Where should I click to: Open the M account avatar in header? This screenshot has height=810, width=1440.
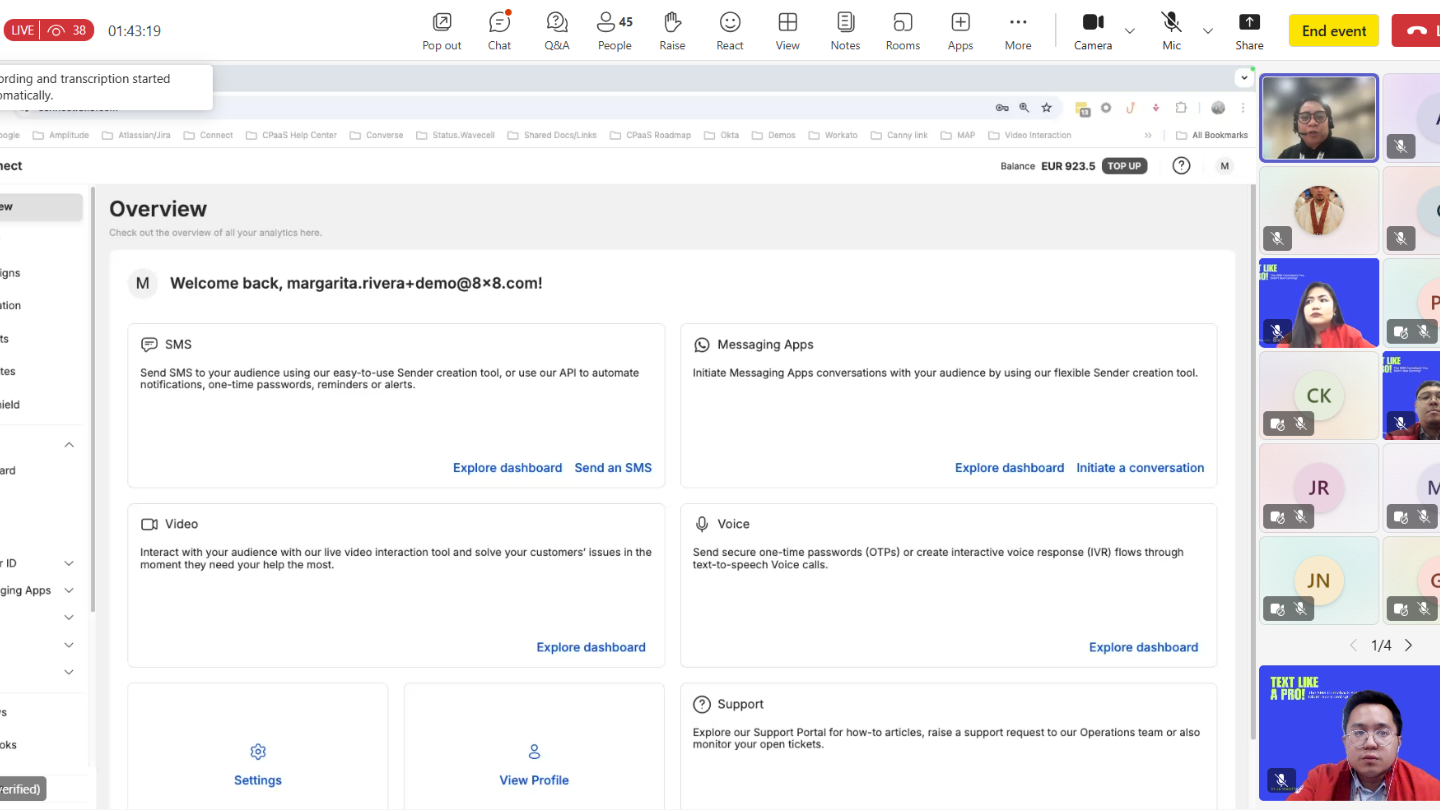[x=1224, y=166]
